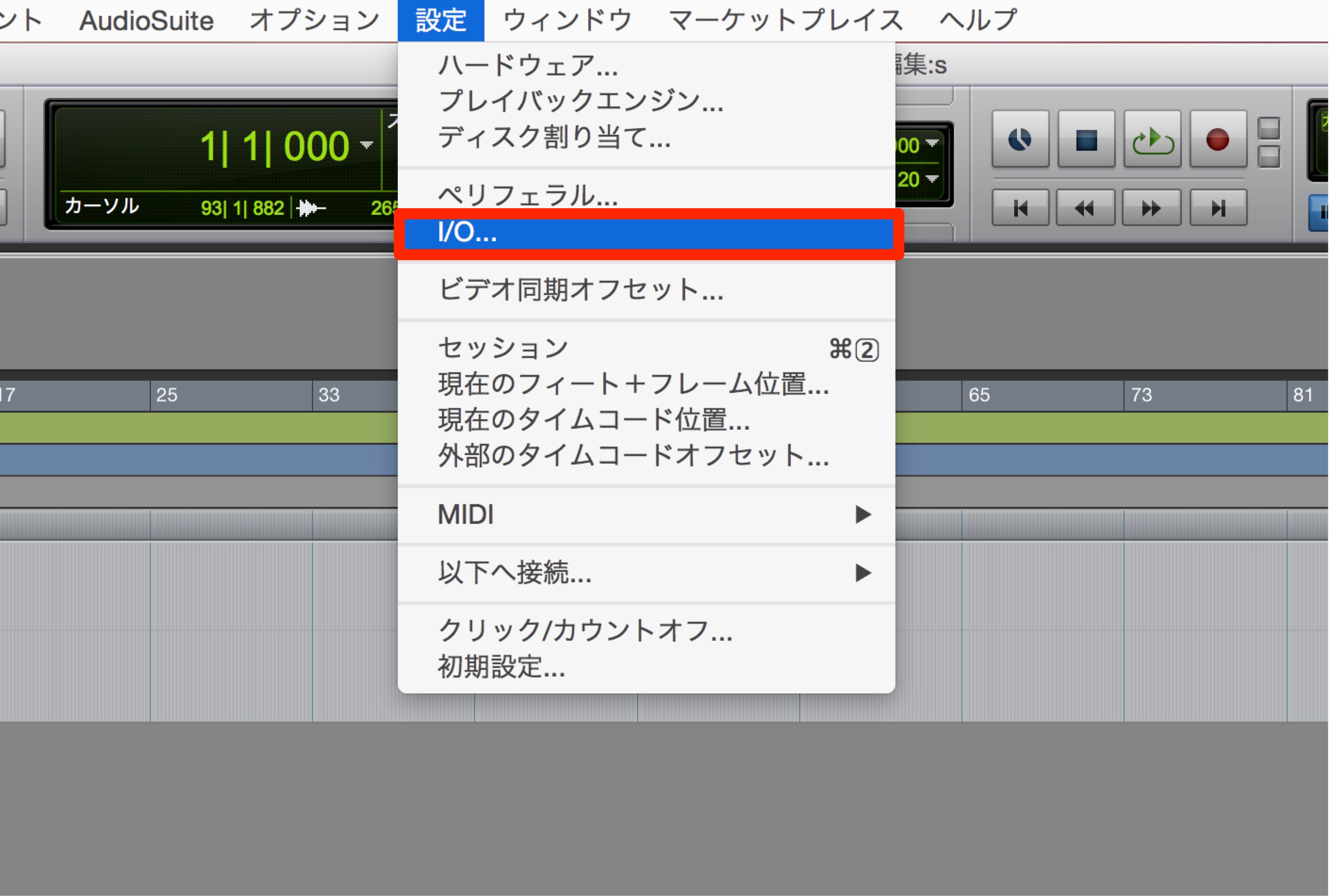Image resolution: width=1329 pixels, height=896 pixels.
Task: Click the Stop transport button
Action: 1086,139
